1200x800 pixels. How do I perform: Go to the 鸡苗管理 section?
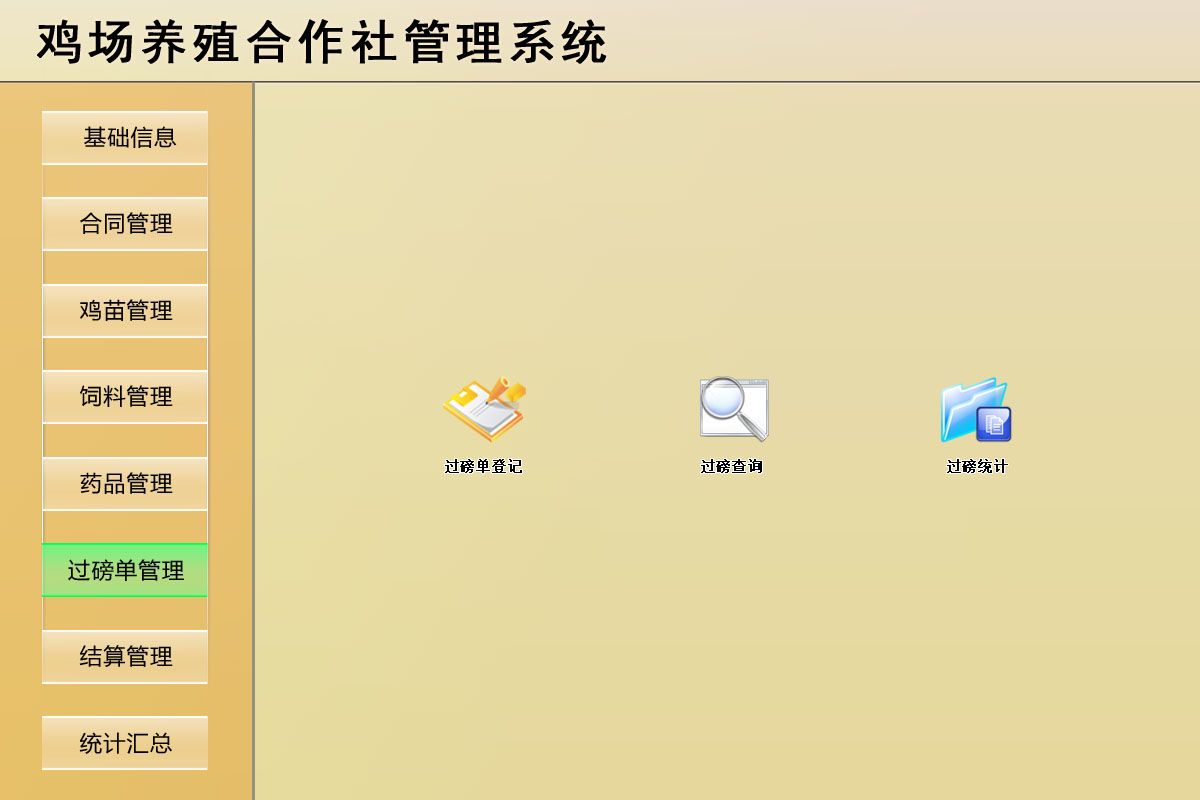(x=125, y=311)
